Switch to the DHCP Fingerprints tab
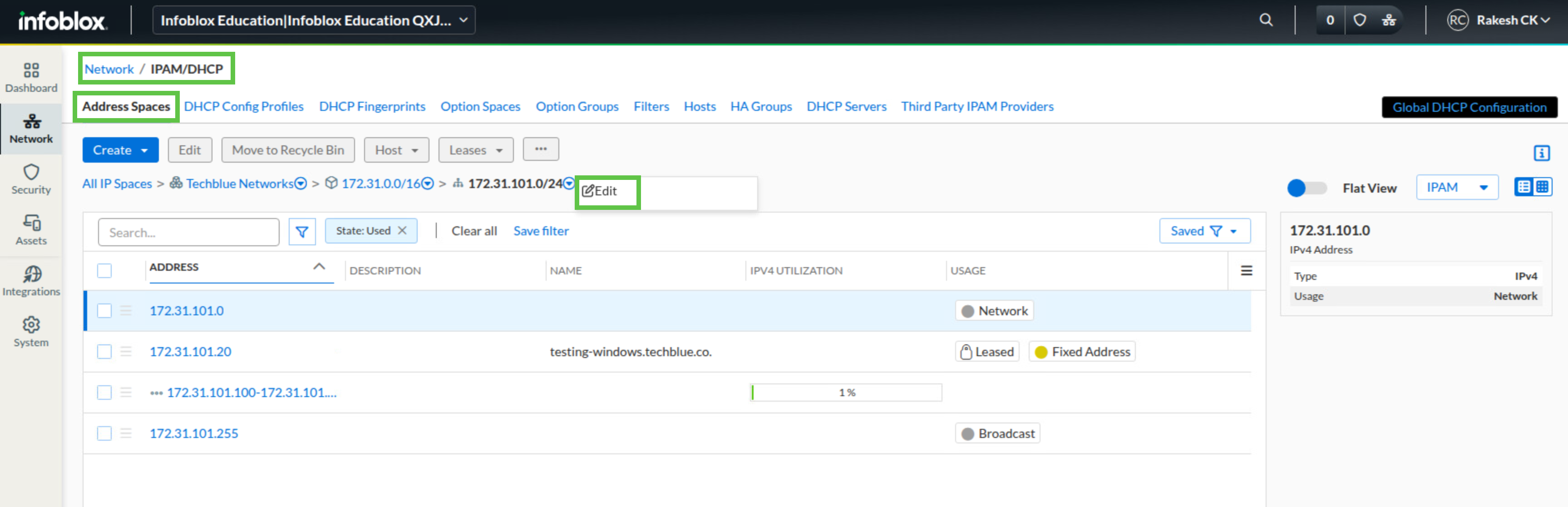 point(372,107)
